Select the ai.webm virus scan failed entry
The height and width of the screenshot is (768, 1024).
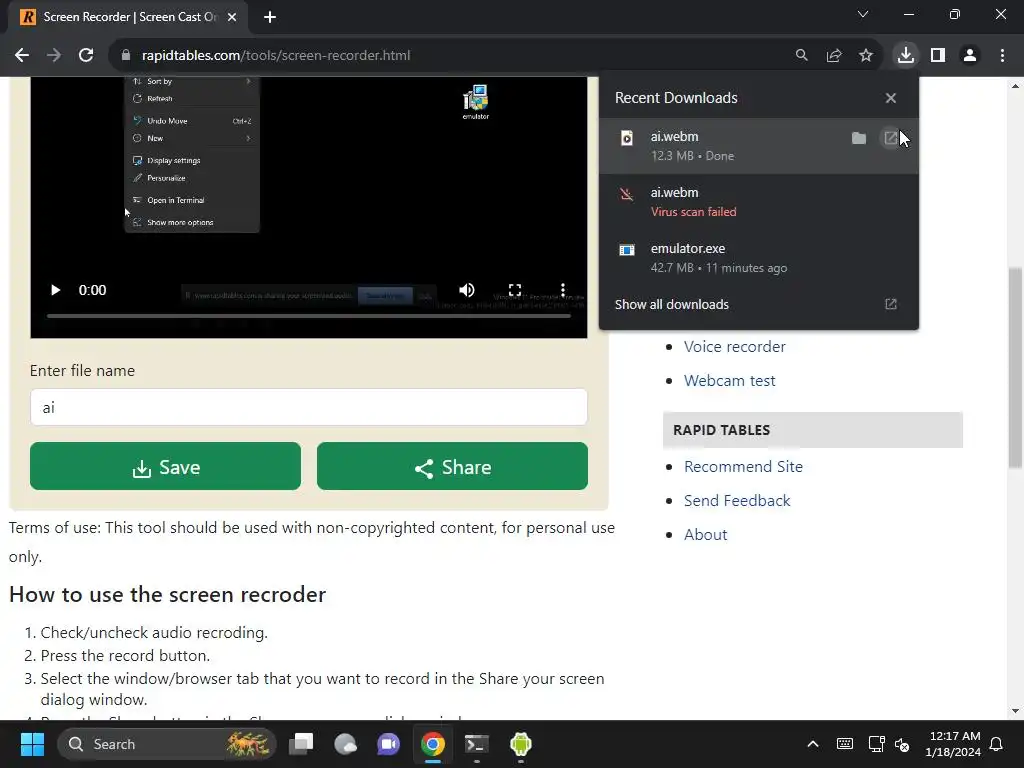tap(758, 202)
